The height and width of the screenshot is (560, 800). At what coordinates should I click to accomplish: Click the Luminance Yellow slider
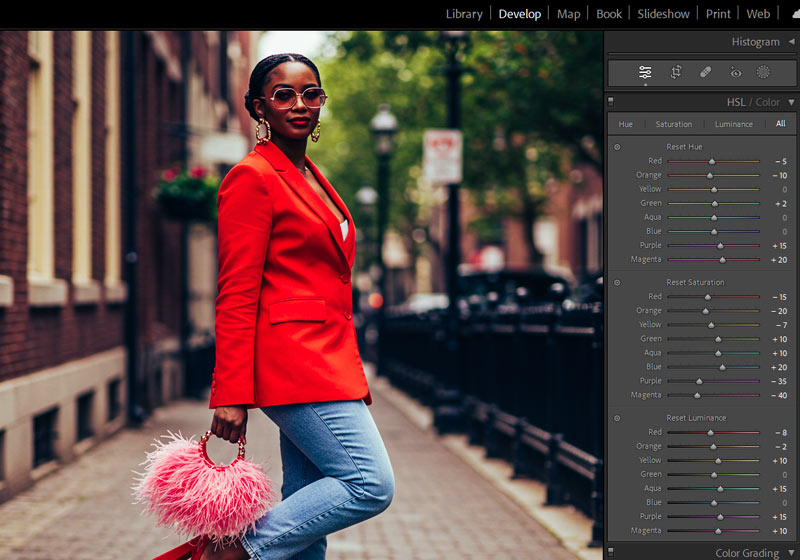pos(713,461)
